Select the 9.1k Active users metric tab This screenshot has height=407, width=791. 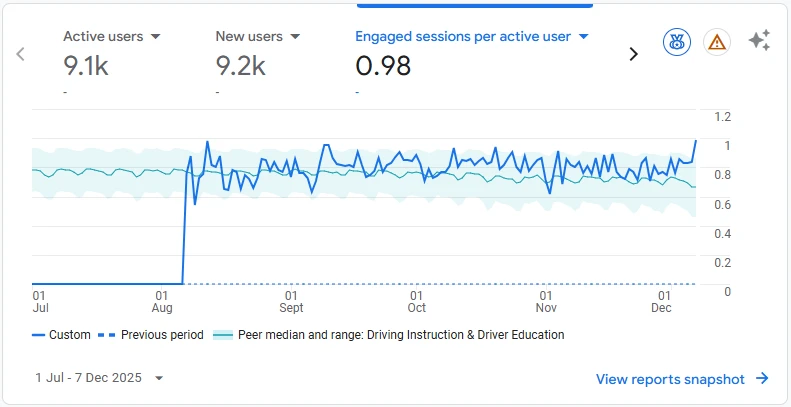click(x=85, y=66)
